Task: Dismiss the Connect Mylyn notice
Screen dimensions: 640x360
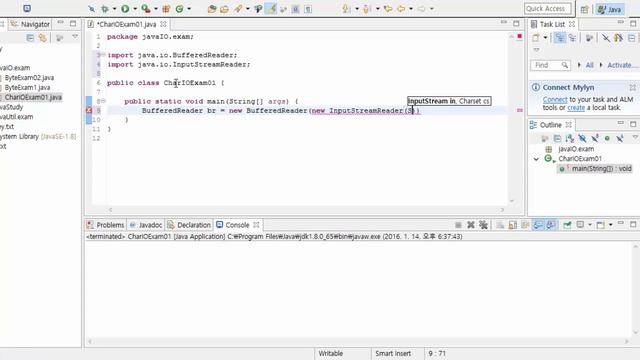Action: tap(632, 87)
